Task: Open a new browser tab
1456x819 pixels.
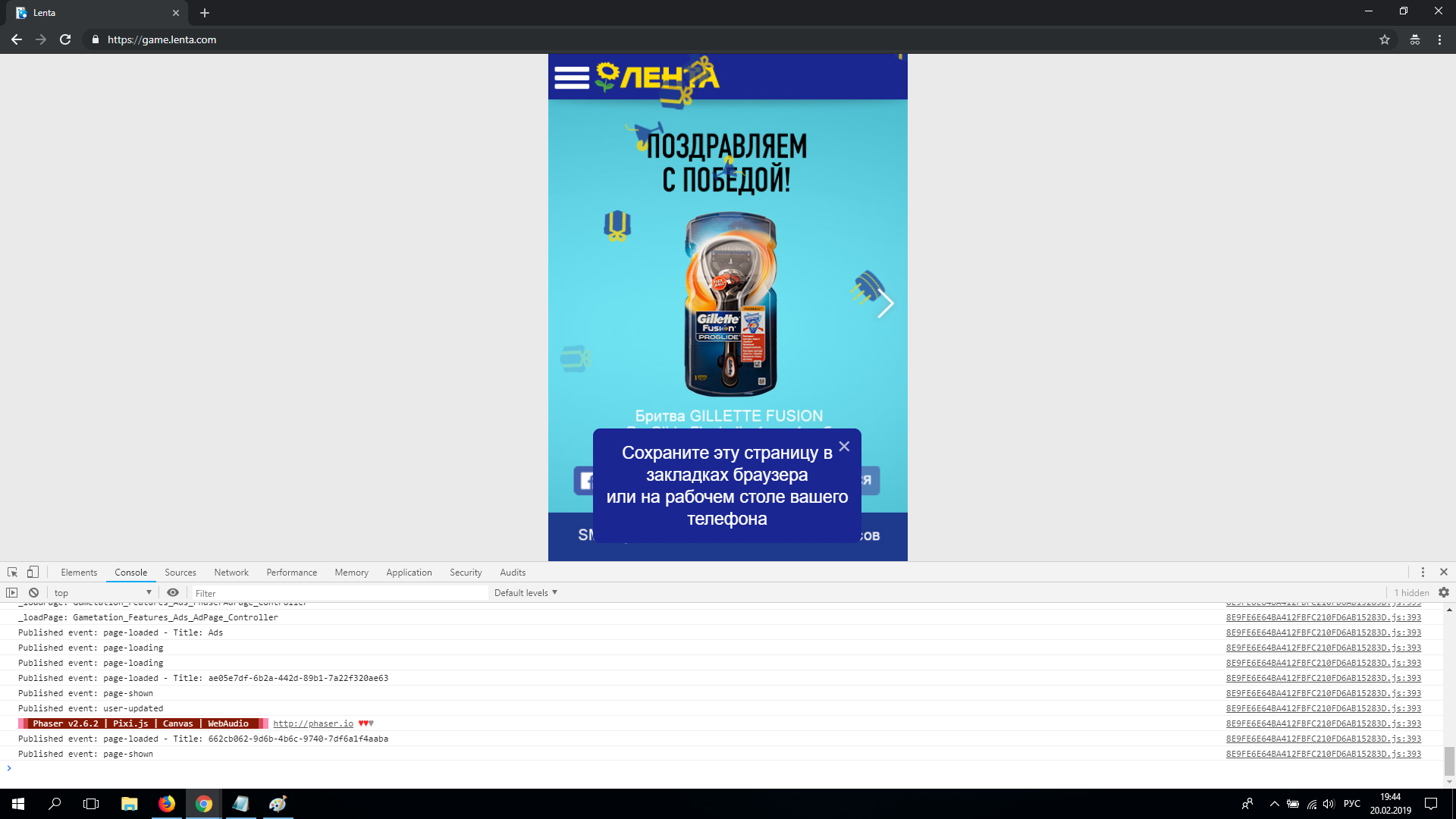Action: coord(205,13)
